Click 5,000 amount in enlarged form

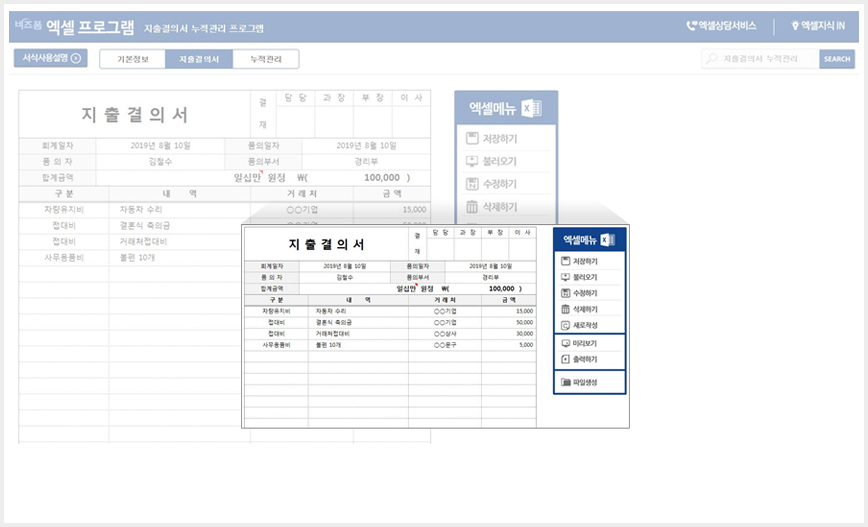(526, 345)
